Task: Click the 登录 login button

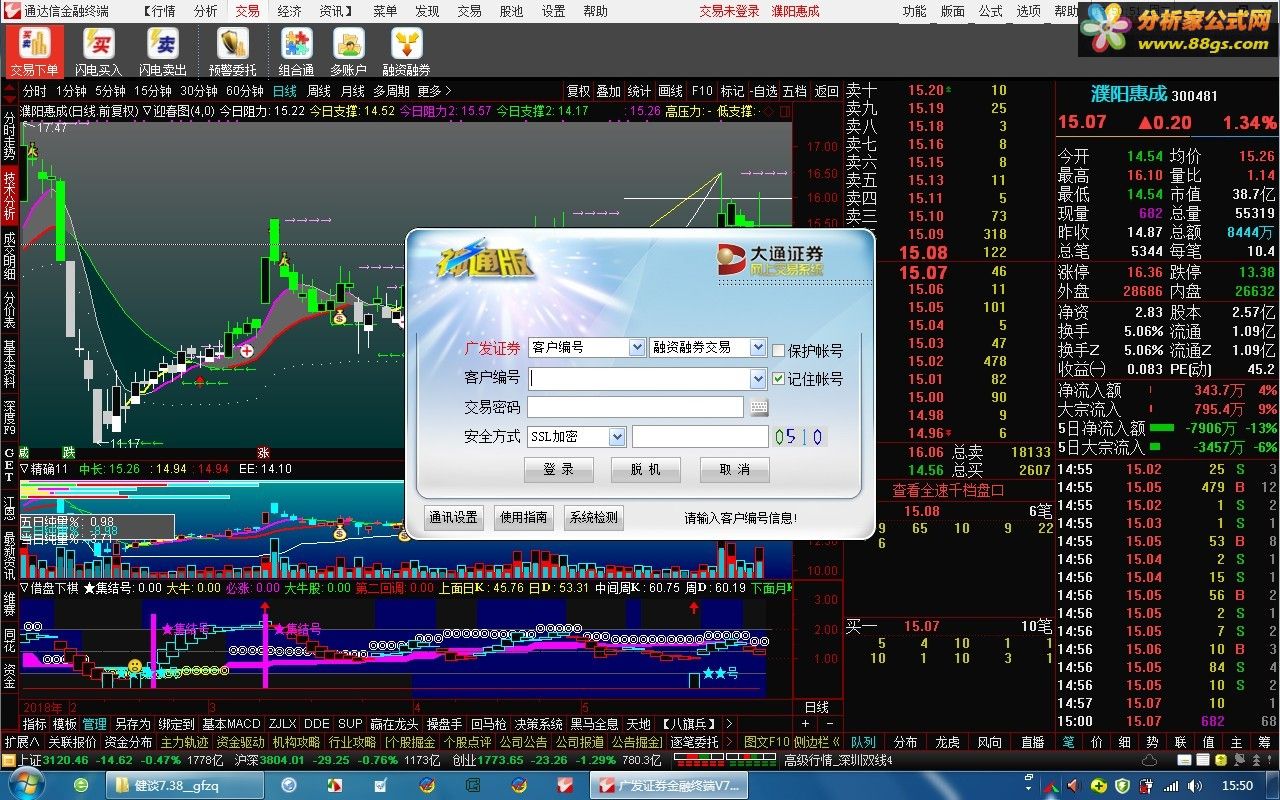Action: (558, 470)
